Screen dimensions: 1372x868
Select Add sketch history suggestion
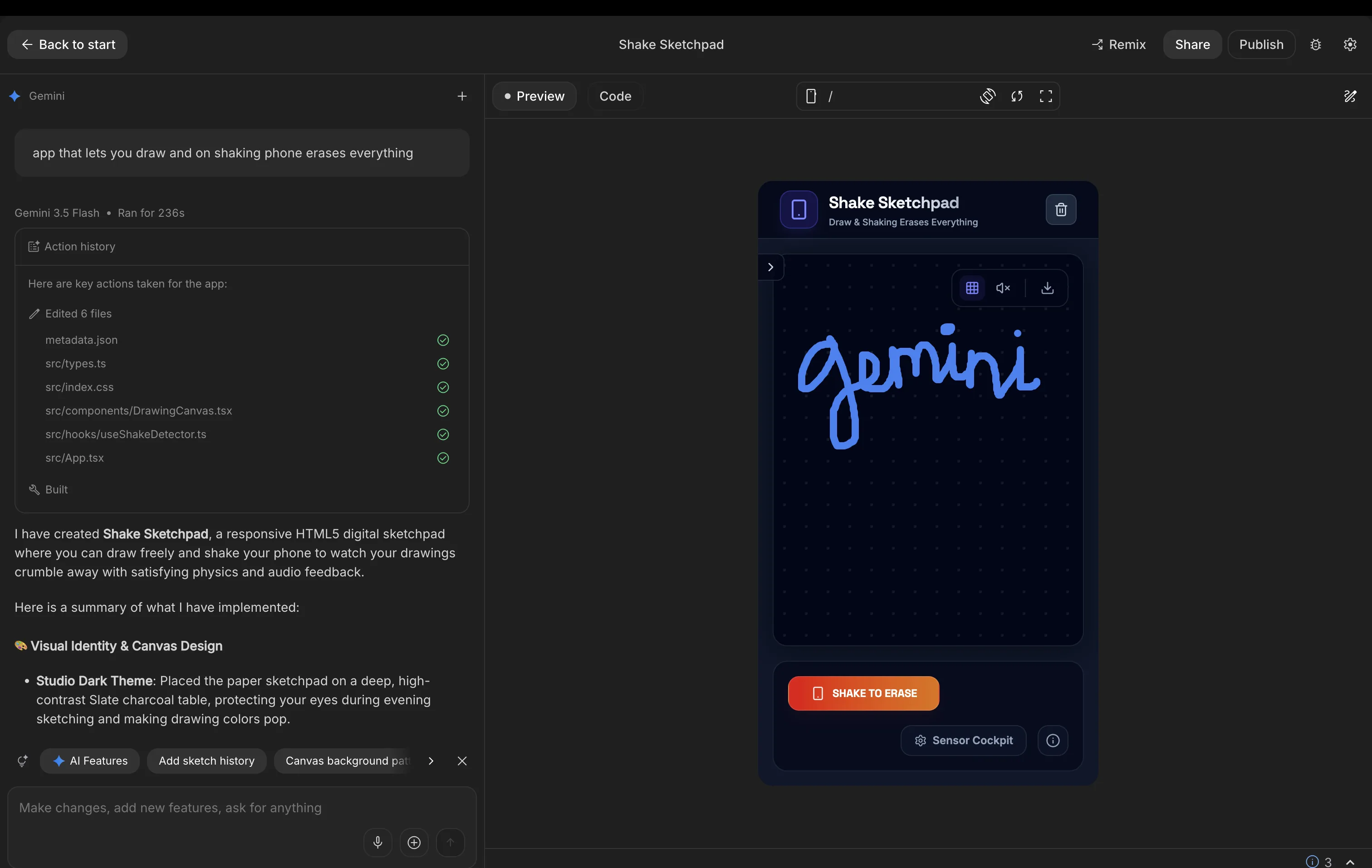pyautogui.click(x=206, y=761)
